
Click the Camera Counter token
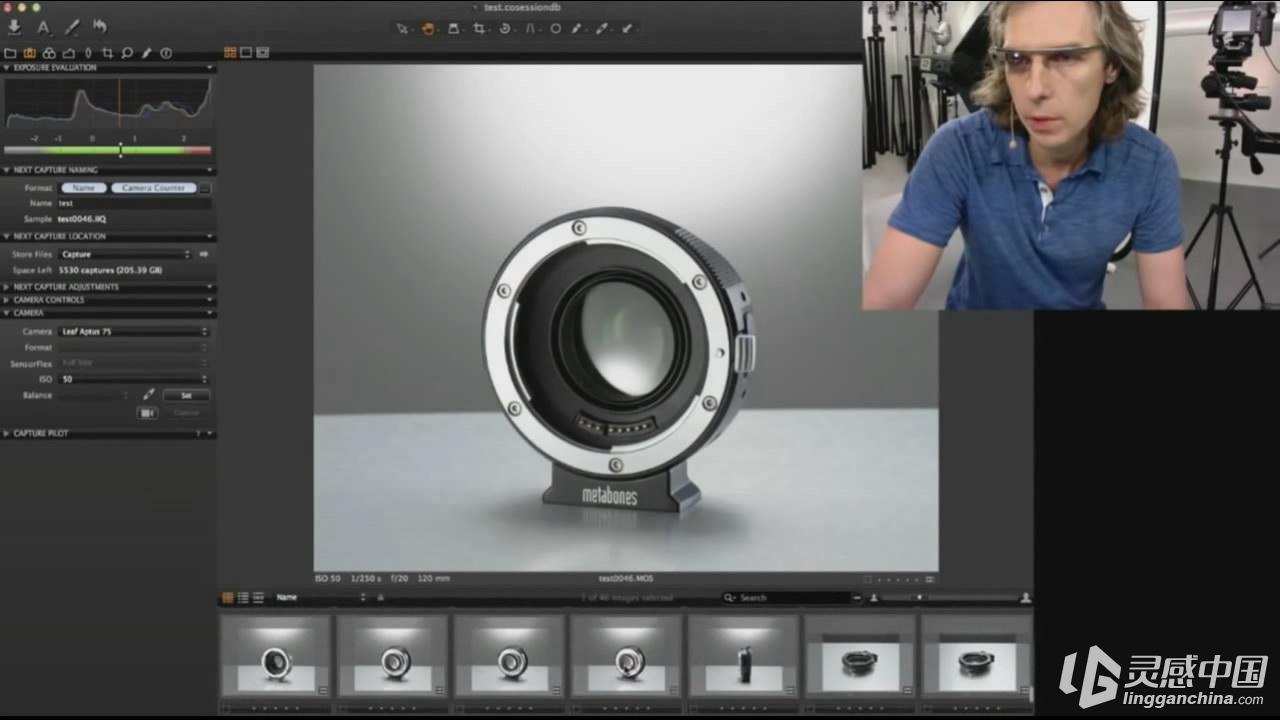(153, 188)
